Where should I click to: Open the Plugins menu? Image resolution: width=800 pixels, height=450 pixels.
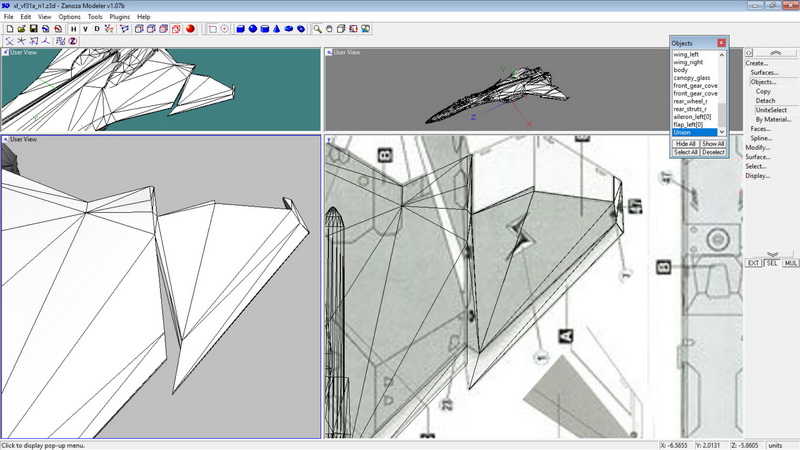(119, 17)
